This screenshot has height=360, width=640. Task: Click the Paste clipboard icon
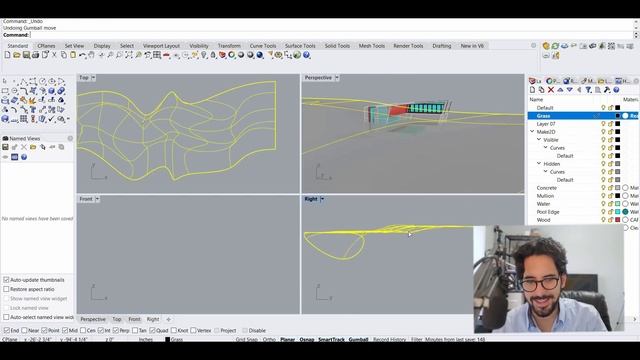coord(73,55)
